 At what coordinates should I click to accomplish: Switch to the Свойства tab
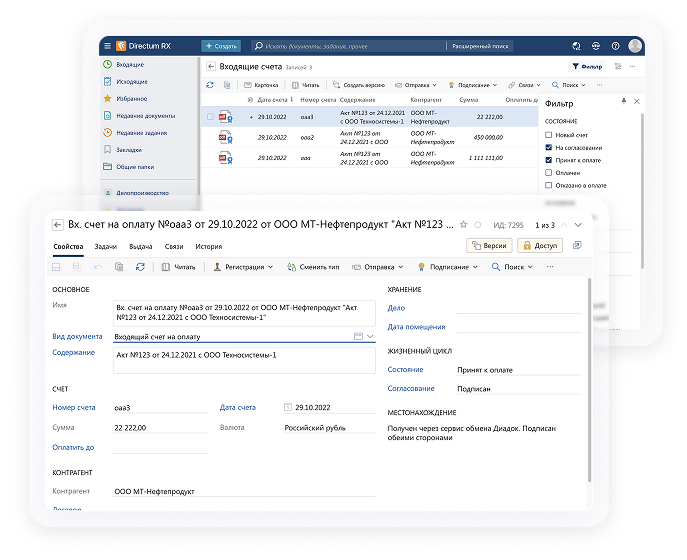pos(68,247)
